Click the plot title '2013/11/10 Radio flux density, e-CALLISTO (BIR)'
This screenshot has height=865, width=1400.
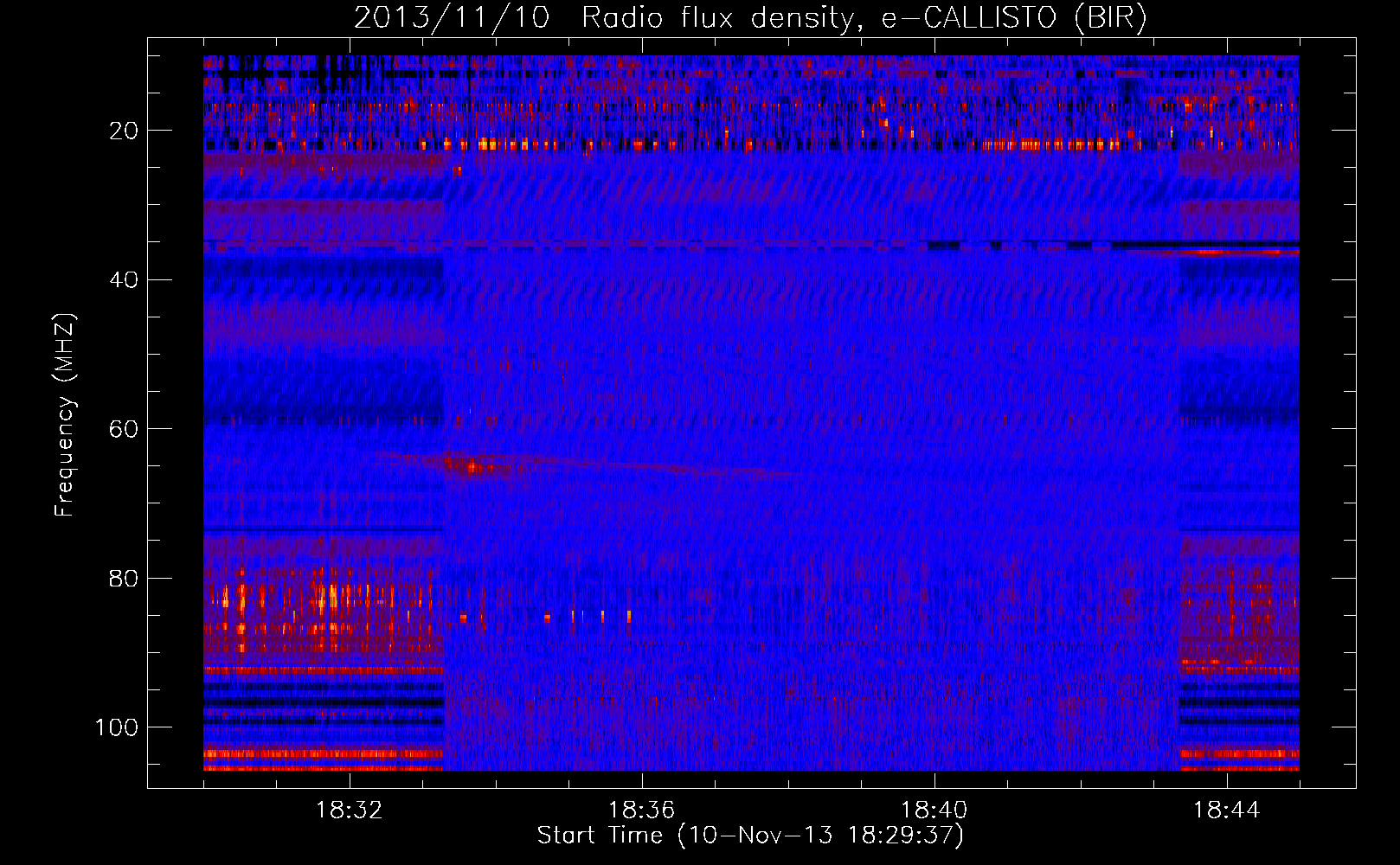point(750,18)
